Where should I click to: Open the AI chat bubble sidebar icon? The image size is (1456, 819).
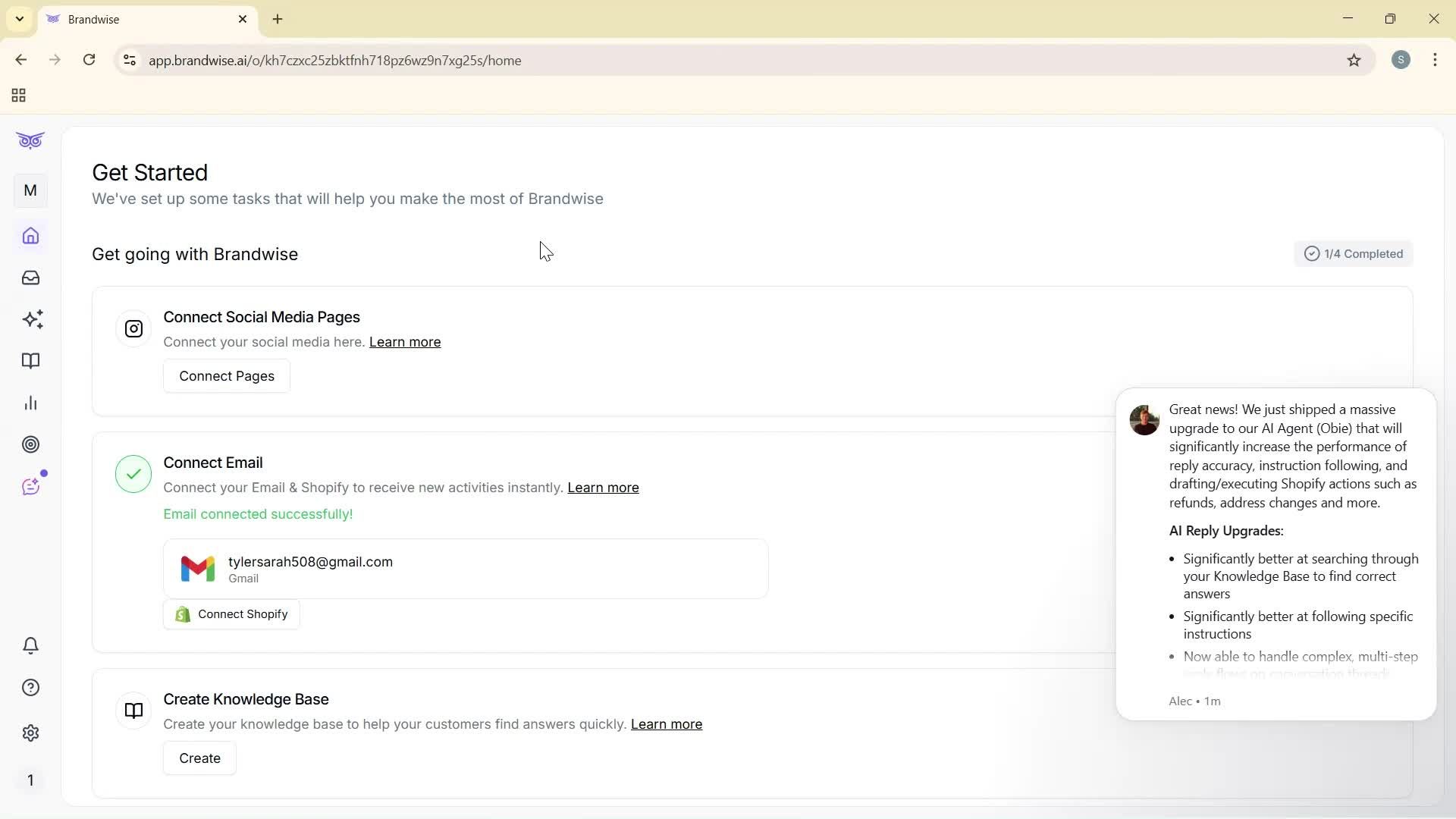(30, 486)
